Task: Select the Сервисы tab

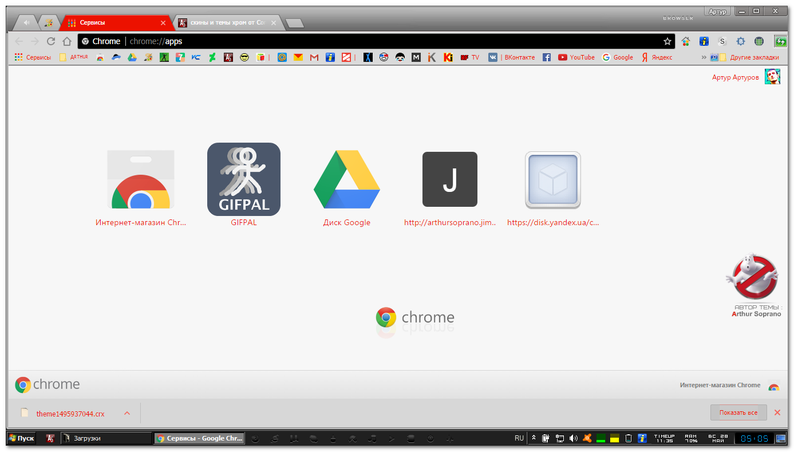Action: tap(116, 23)
